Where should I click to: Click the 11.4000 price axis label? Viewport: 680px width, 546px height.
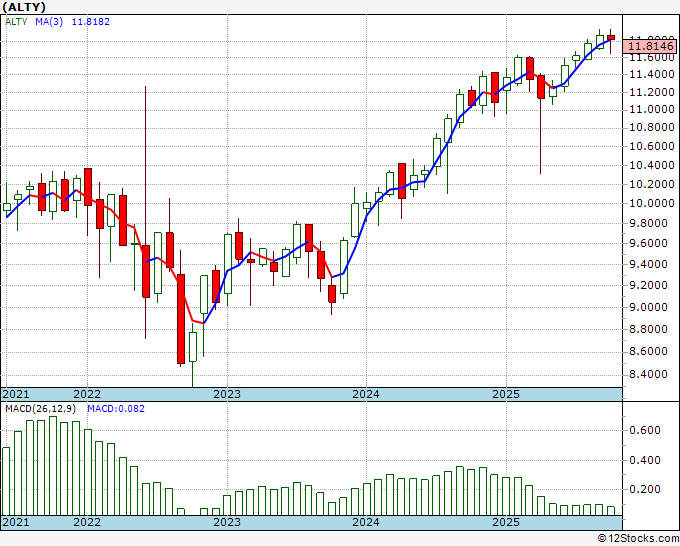click(652, 75)
